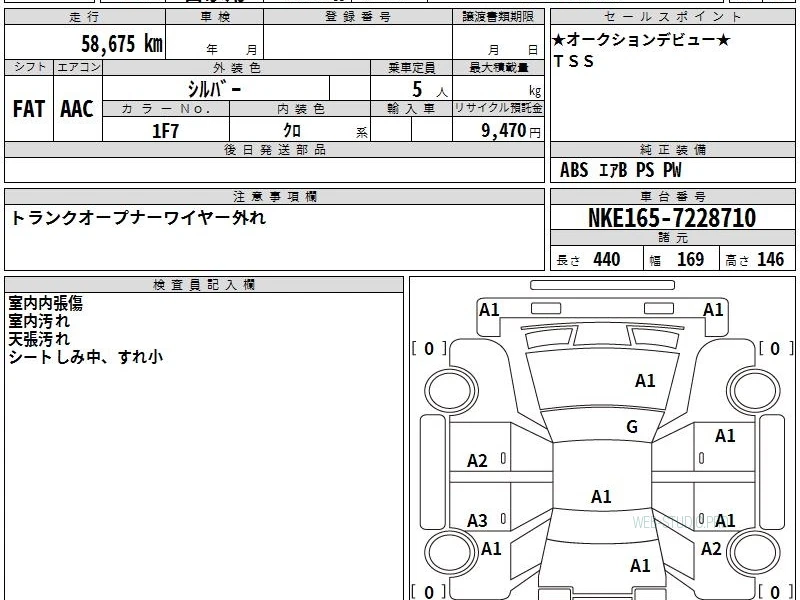Select the 諸元 header
This screenshot has width=800, height=600.
[x=672, y=238]
